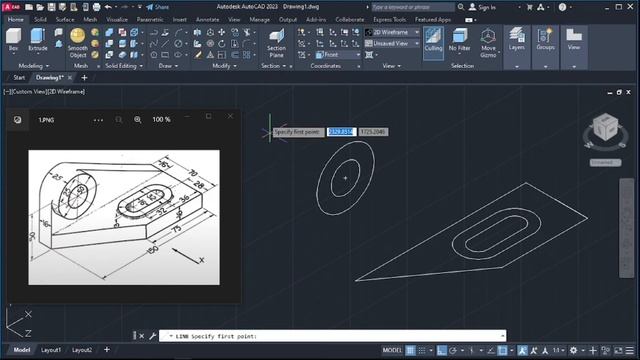Toggle drawing grid display in status bar

(410, 350)
